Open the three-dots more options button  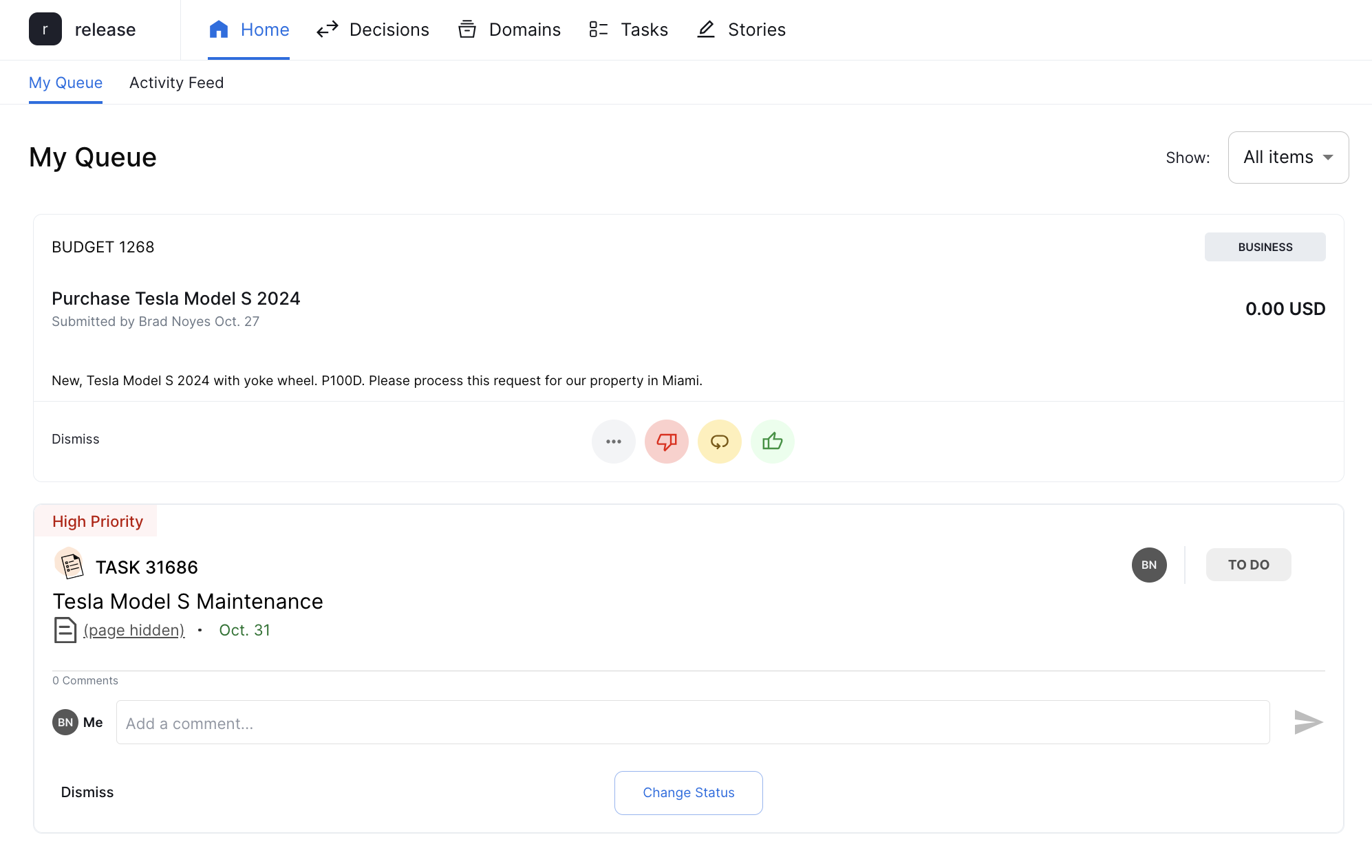pyautogui.click(x=613, y=442)
